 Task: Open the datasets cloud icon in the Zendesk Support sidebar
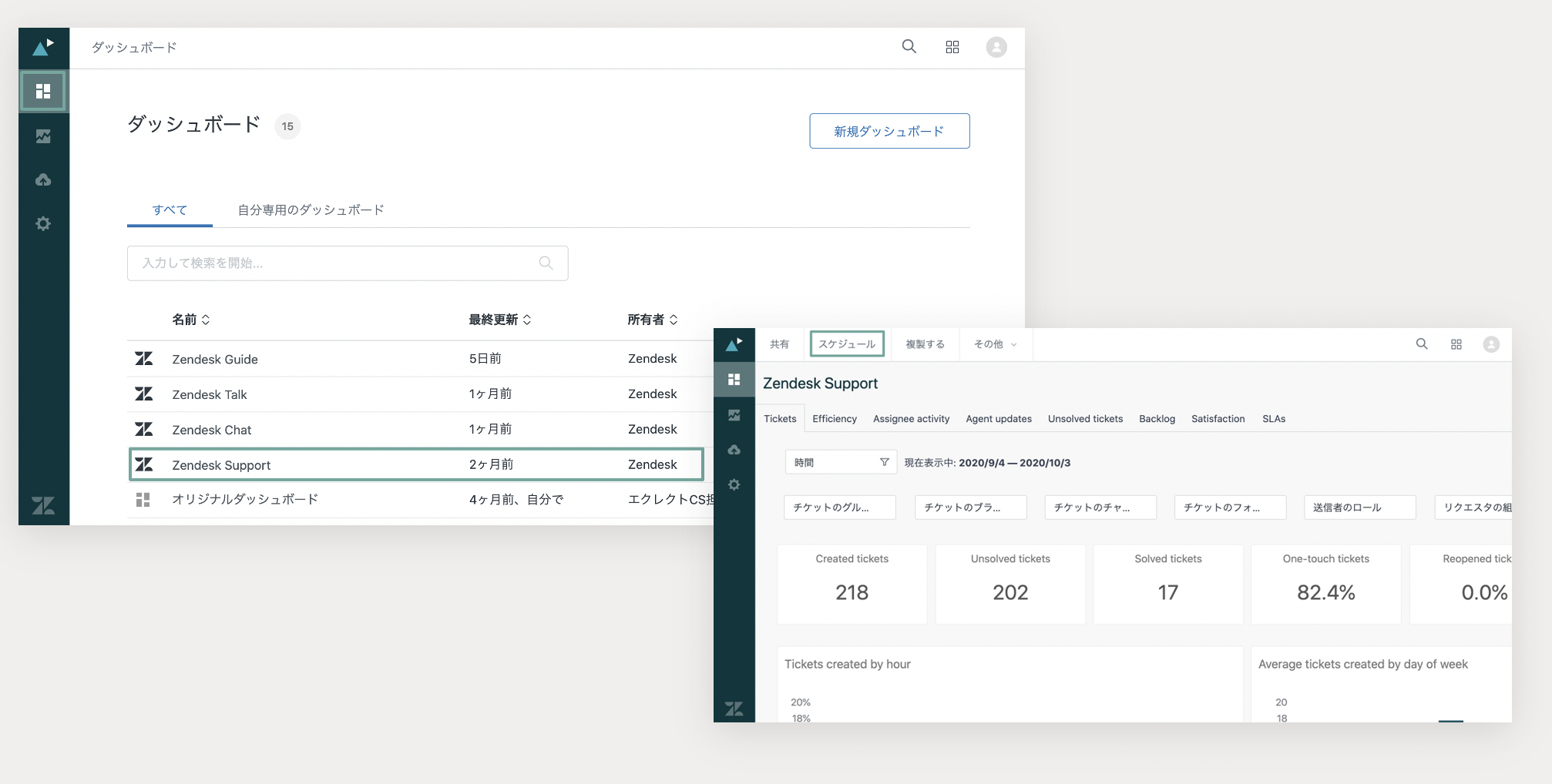734,450
